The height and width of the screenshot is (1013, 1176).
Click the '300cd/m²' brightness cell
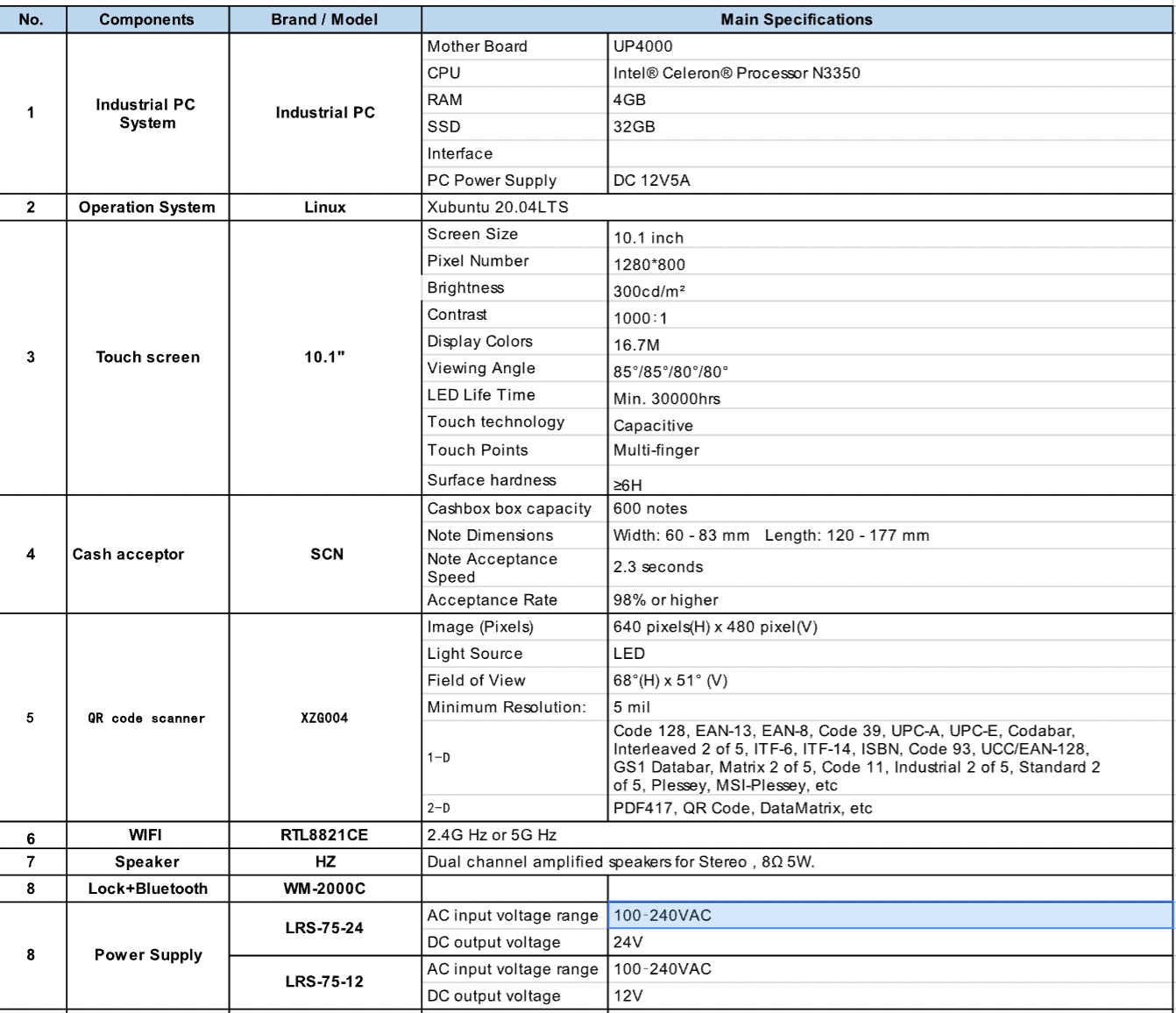[x=890, y=289]
